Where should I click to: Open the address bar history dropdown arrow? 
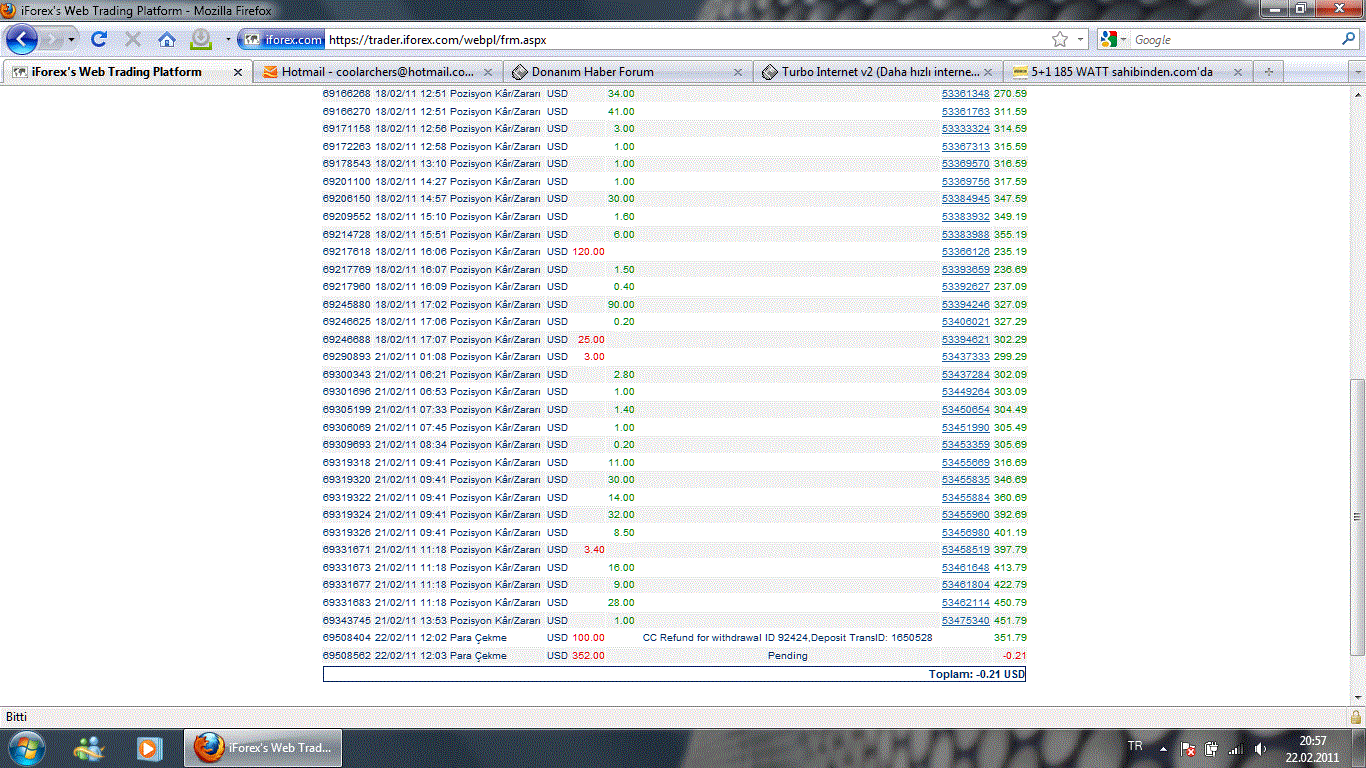[1080, 40]
